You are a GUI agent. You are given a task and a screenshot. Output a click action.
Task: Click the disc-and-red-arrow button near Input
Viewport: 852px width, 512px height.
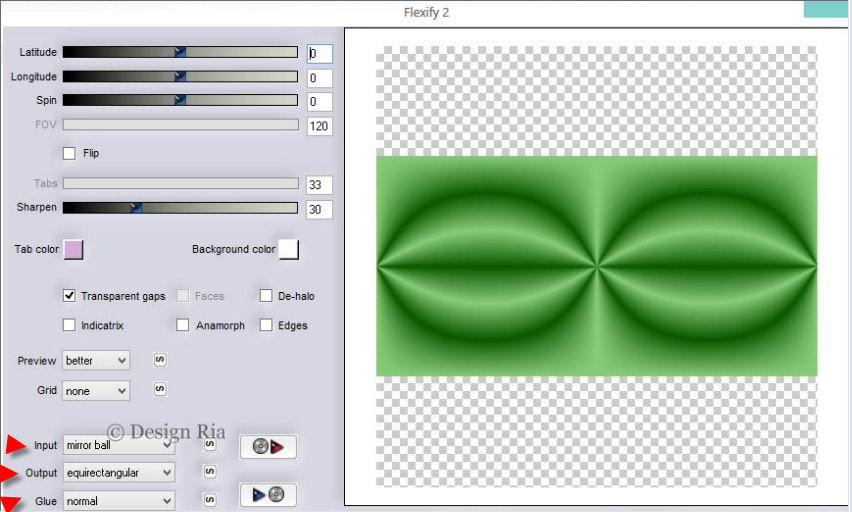[268, 447]
